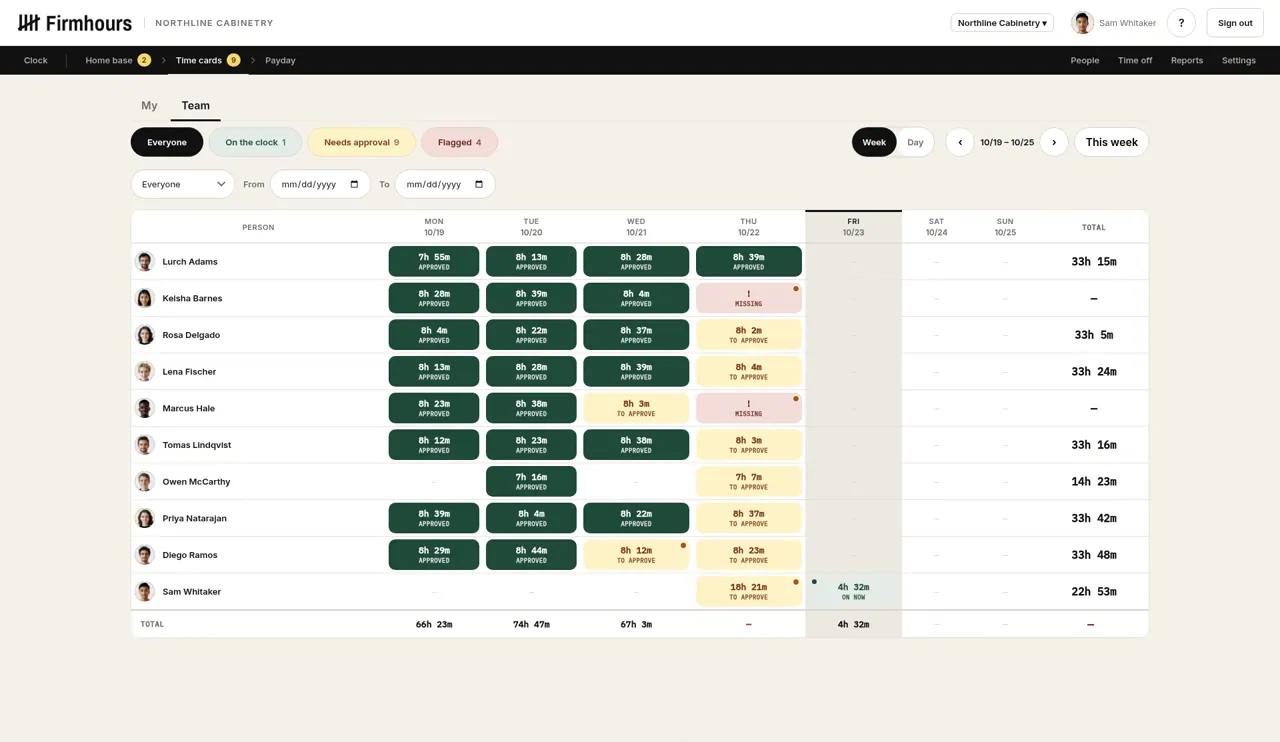This screenshot has height=742, width=1280.
Task: Click Rosa Delgado's avatar photo
Action: pyautogui.click(x=145, y=335)
